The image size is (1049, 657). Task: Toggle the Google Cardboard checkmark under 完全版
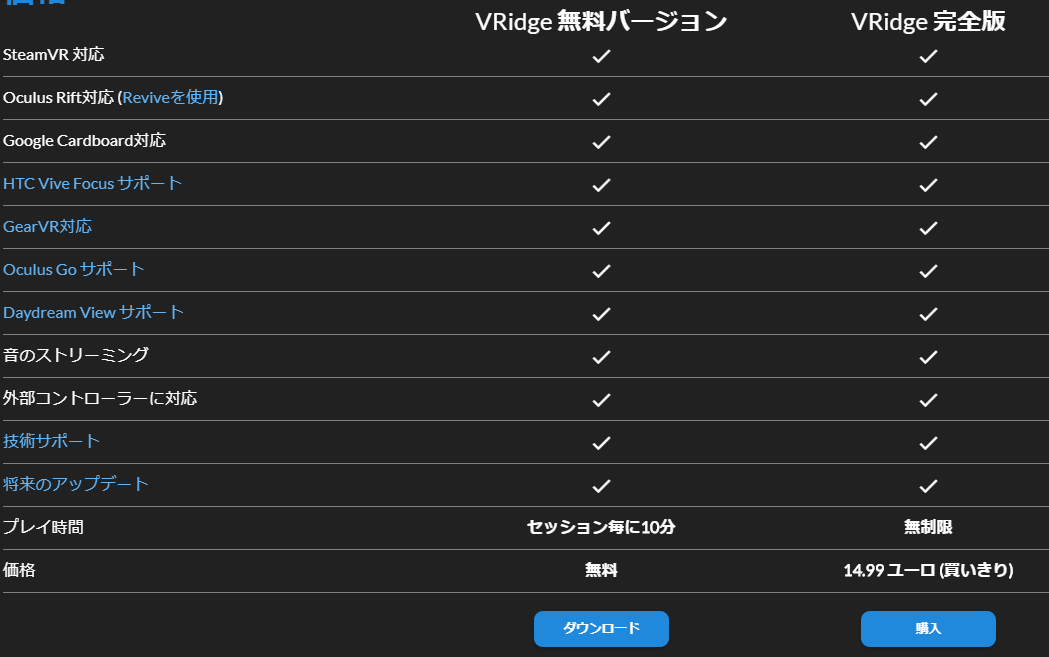tap(928, 141)
